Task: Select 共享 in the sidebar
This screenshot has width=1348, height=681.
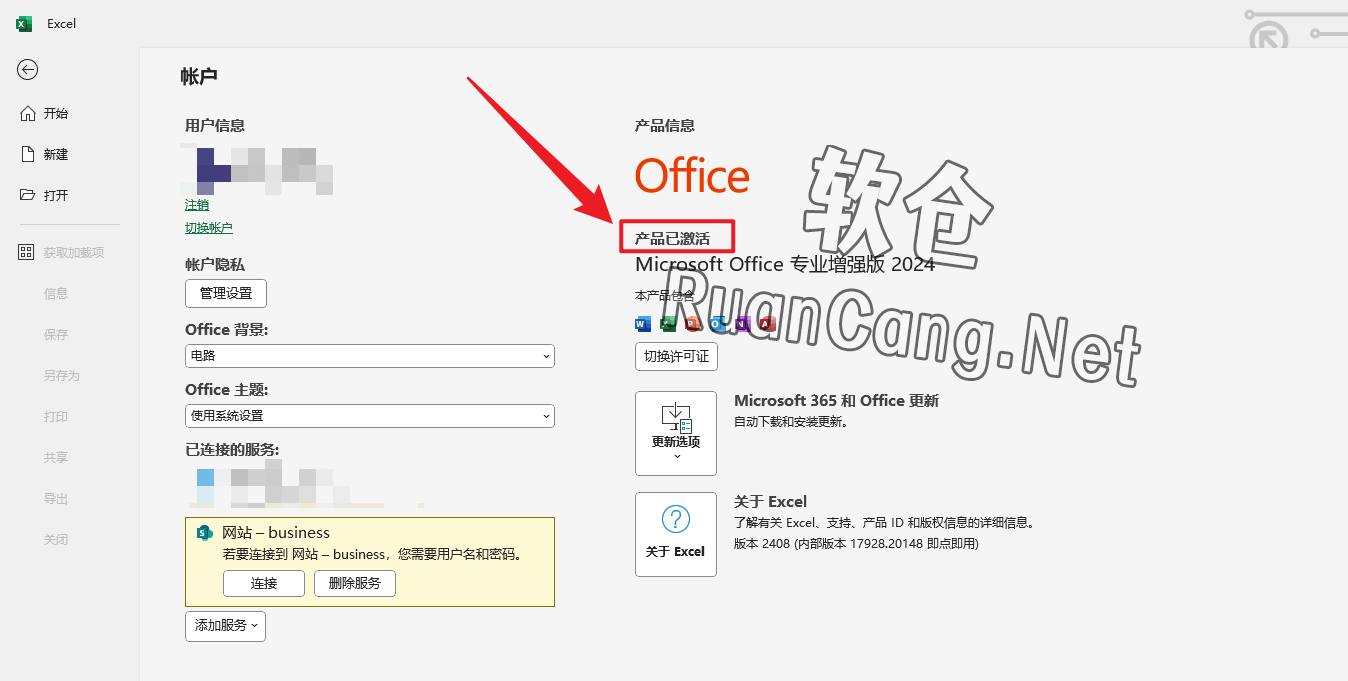Action: tap(56, 458)
